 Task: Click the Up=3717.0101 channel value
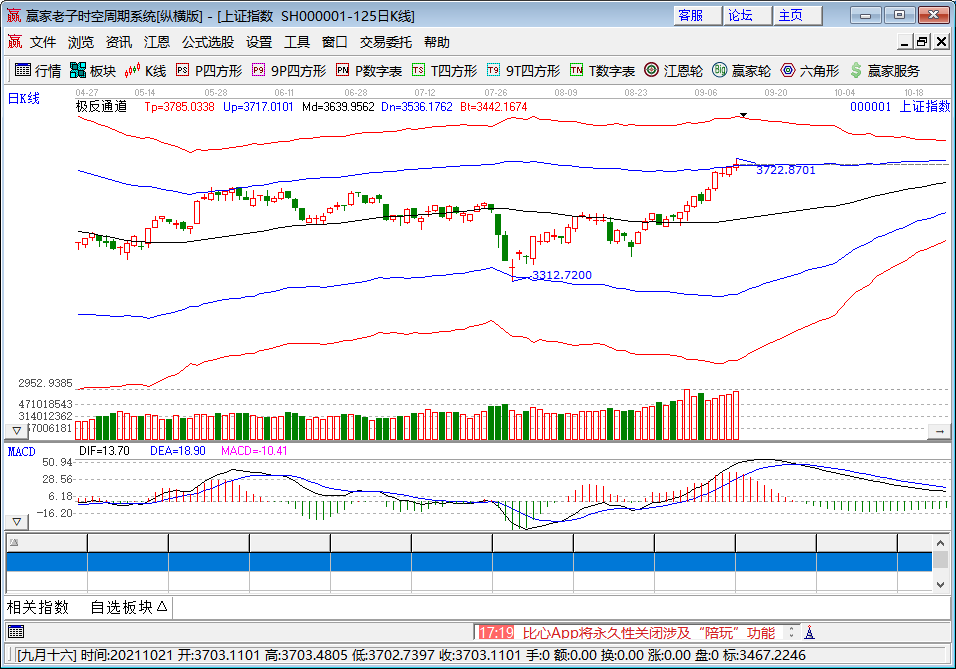tap(258, 107)
